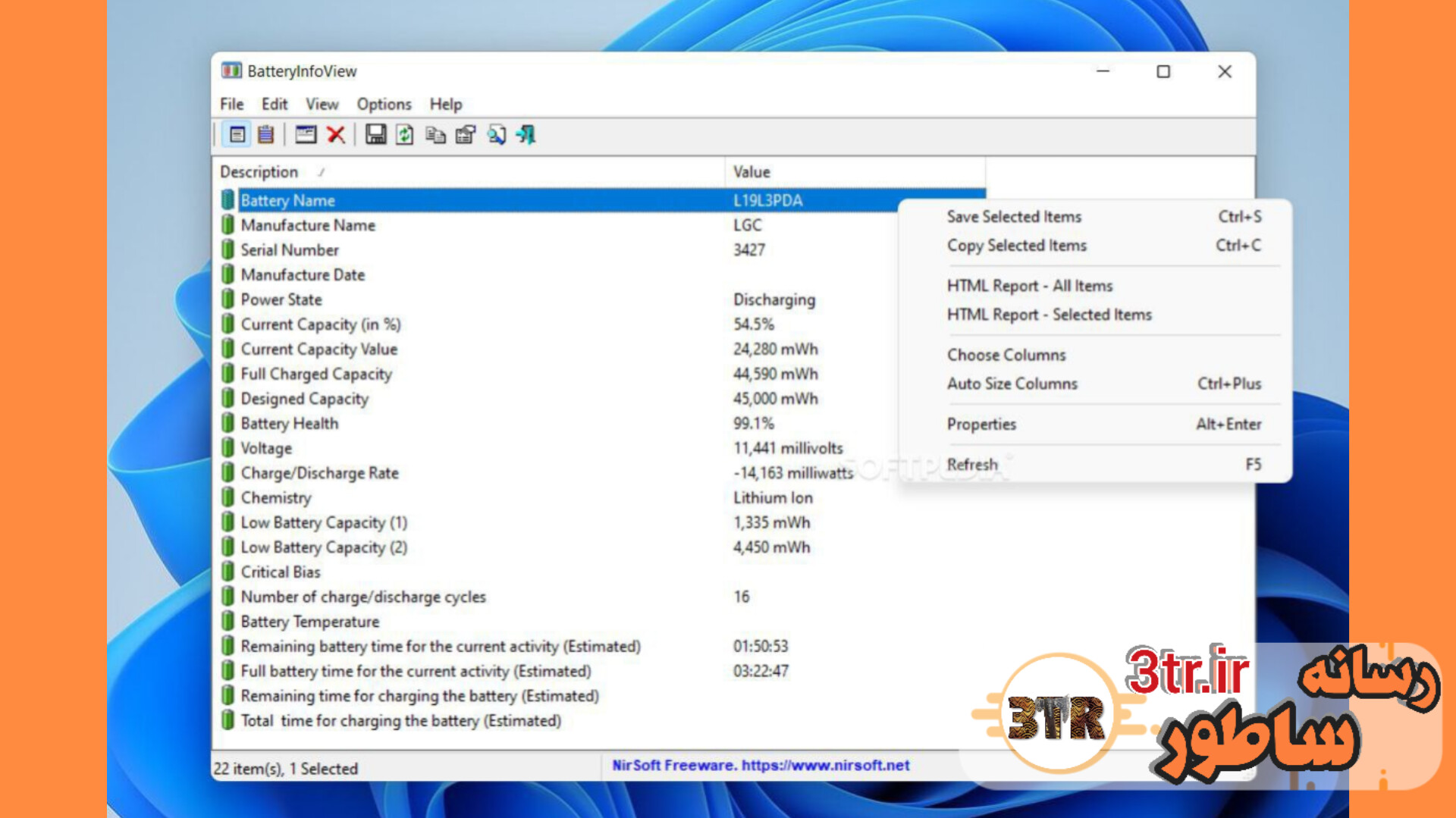Viewport: 1456px width, 818px height.
Task: Click the green arrows refresh icon in toolbar
Action: pyautogui.click(x=405, y=135)
